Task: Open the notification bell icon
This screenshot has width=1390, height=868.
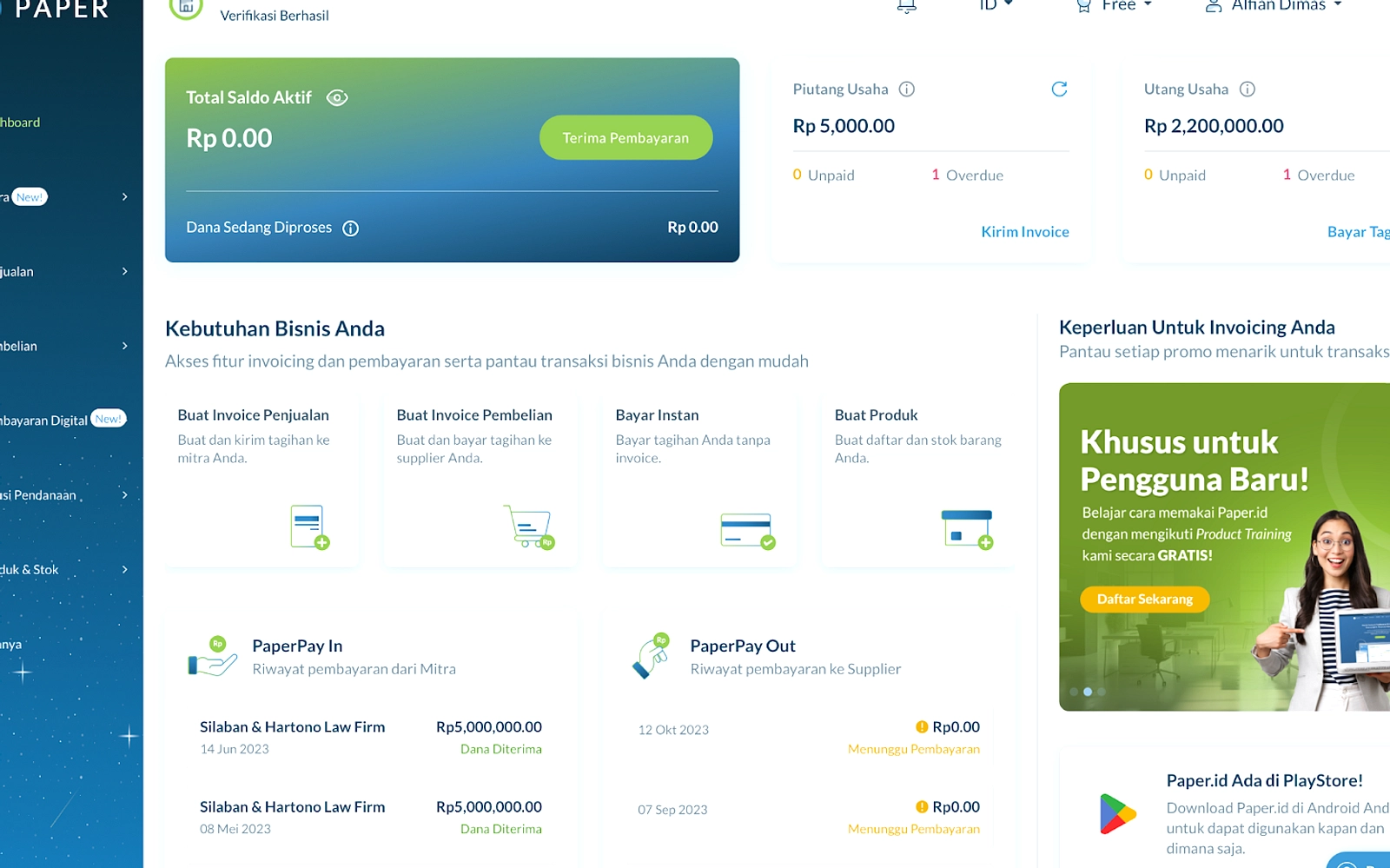Action: (x=906, y=6)
